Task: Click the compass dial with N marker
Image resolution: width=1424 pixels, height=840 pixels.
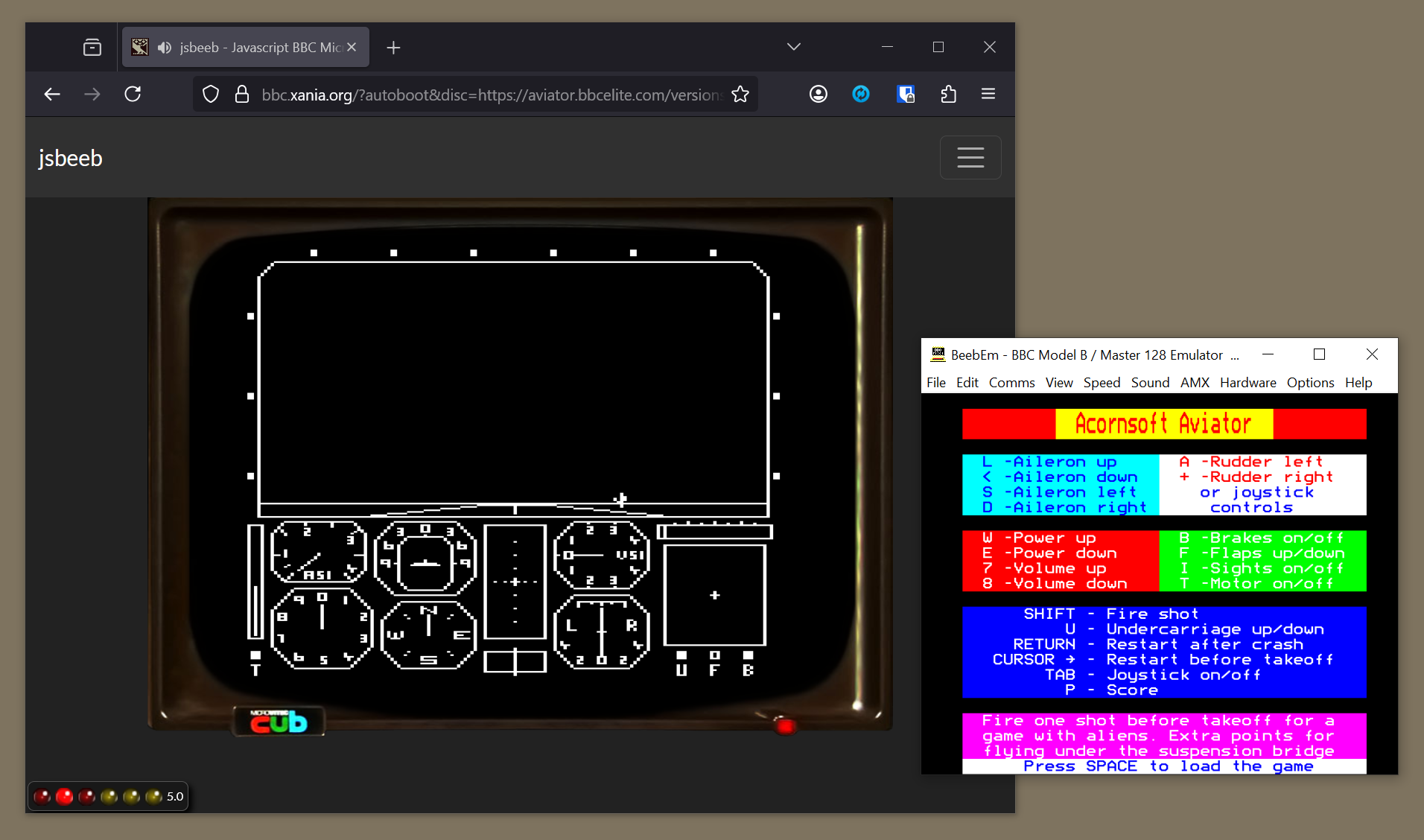Action: (427, 634)
